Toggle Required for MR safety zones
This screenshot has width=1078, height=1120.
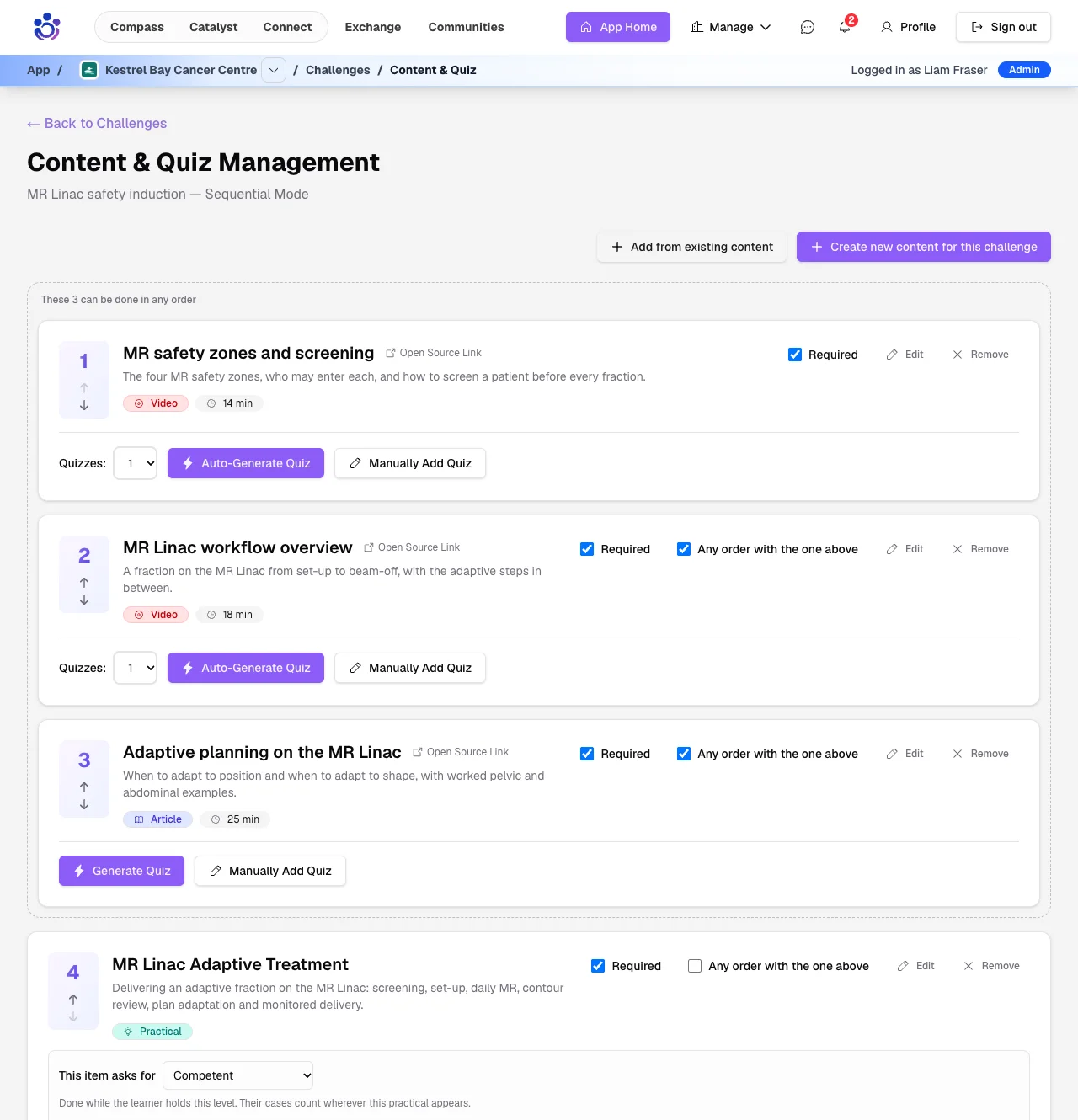(795, 355)
